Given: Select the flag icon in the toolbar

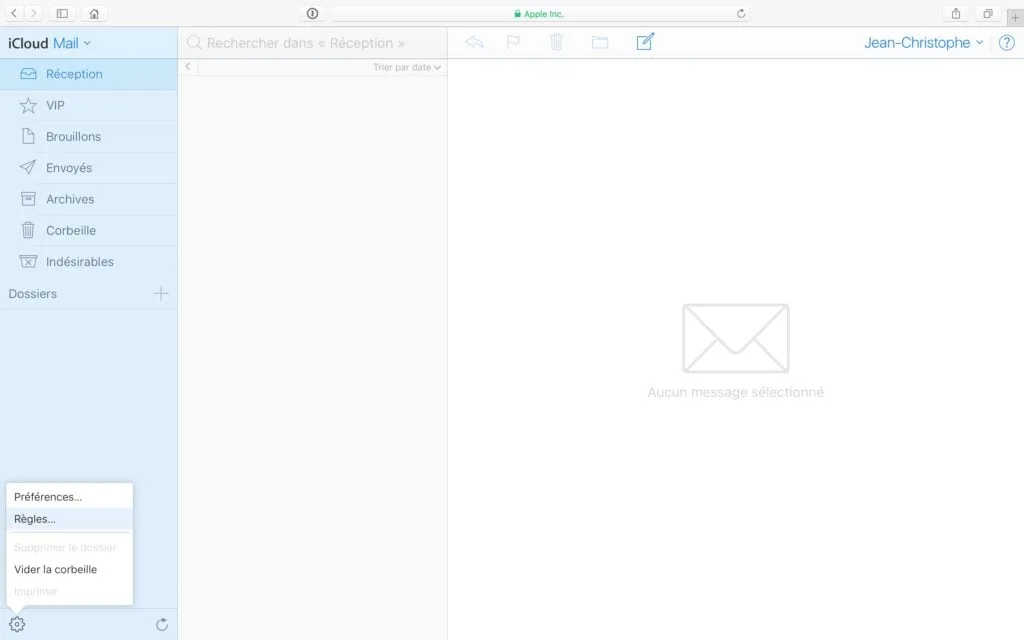Looking at the screenshot, I should tap(513, 42).
